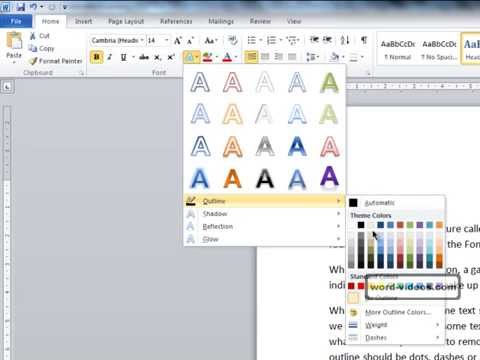Click the Shrink Font icon
480x360 pixels.
point(190,41)
